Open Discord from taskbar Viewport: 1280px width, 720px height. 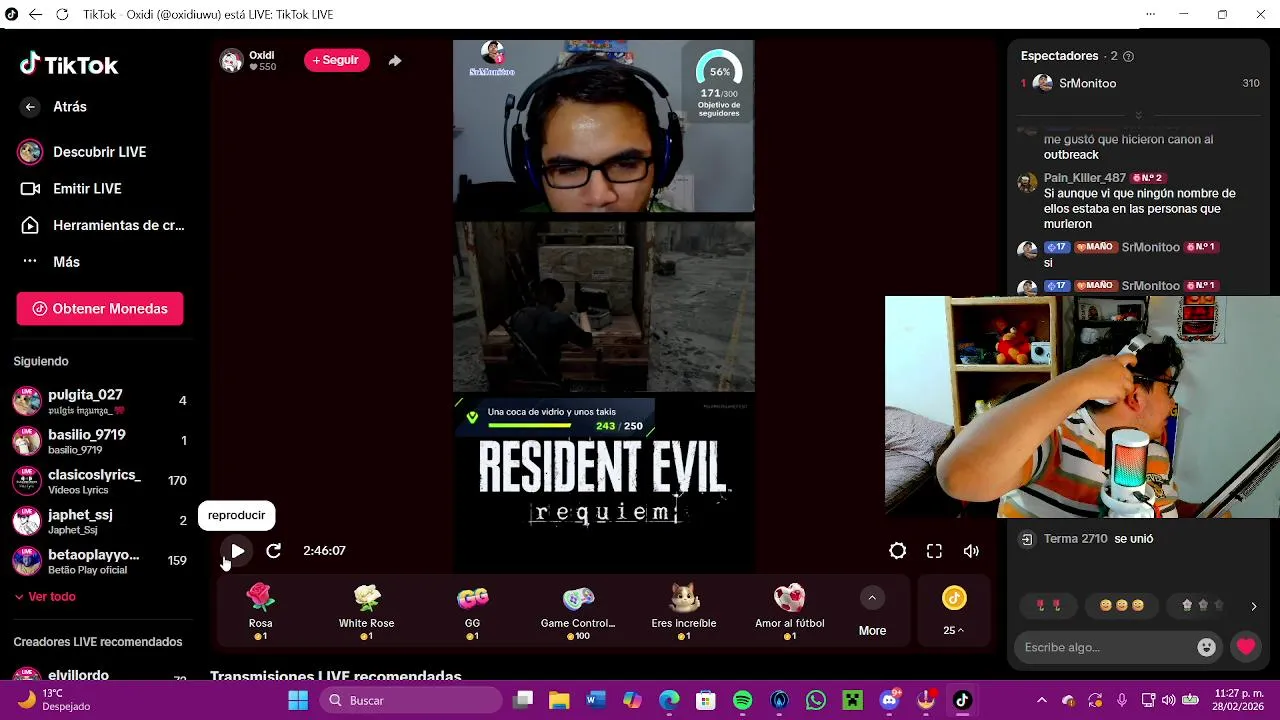coord(889,700)
